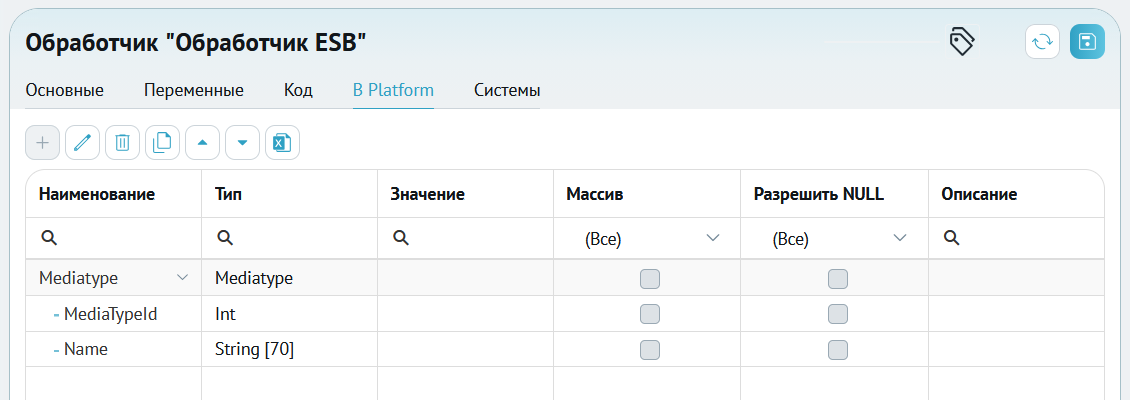
Task: Click the Excel export icon
Action: [x=282, y=143]
